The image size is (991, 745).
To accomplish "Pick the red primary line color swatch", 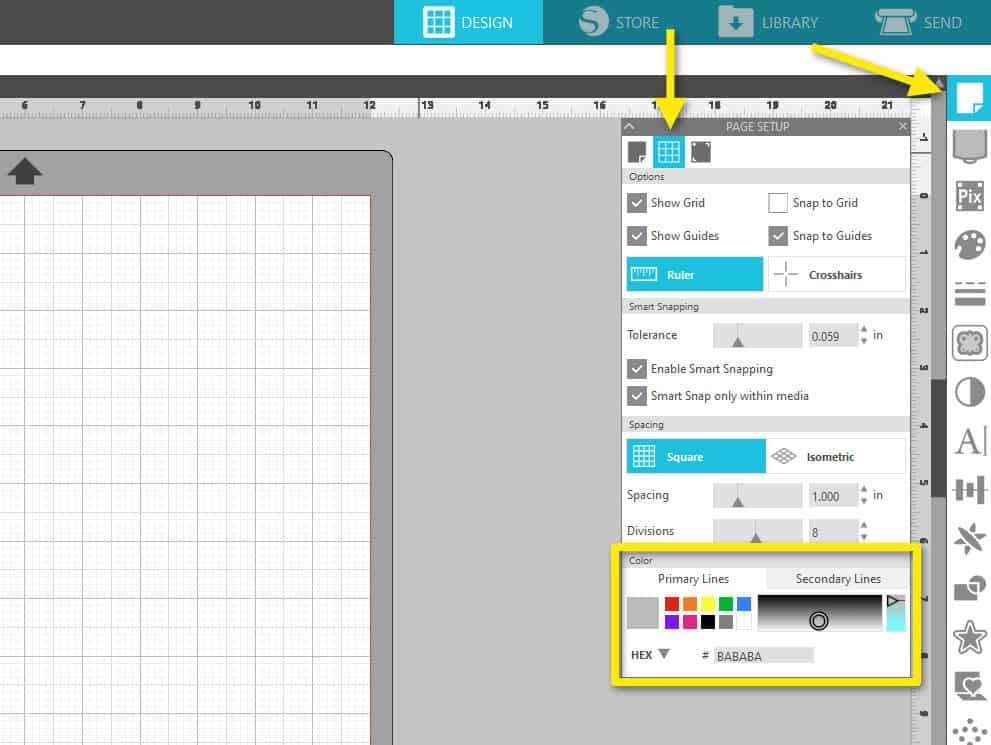I will tap(672, 603).
